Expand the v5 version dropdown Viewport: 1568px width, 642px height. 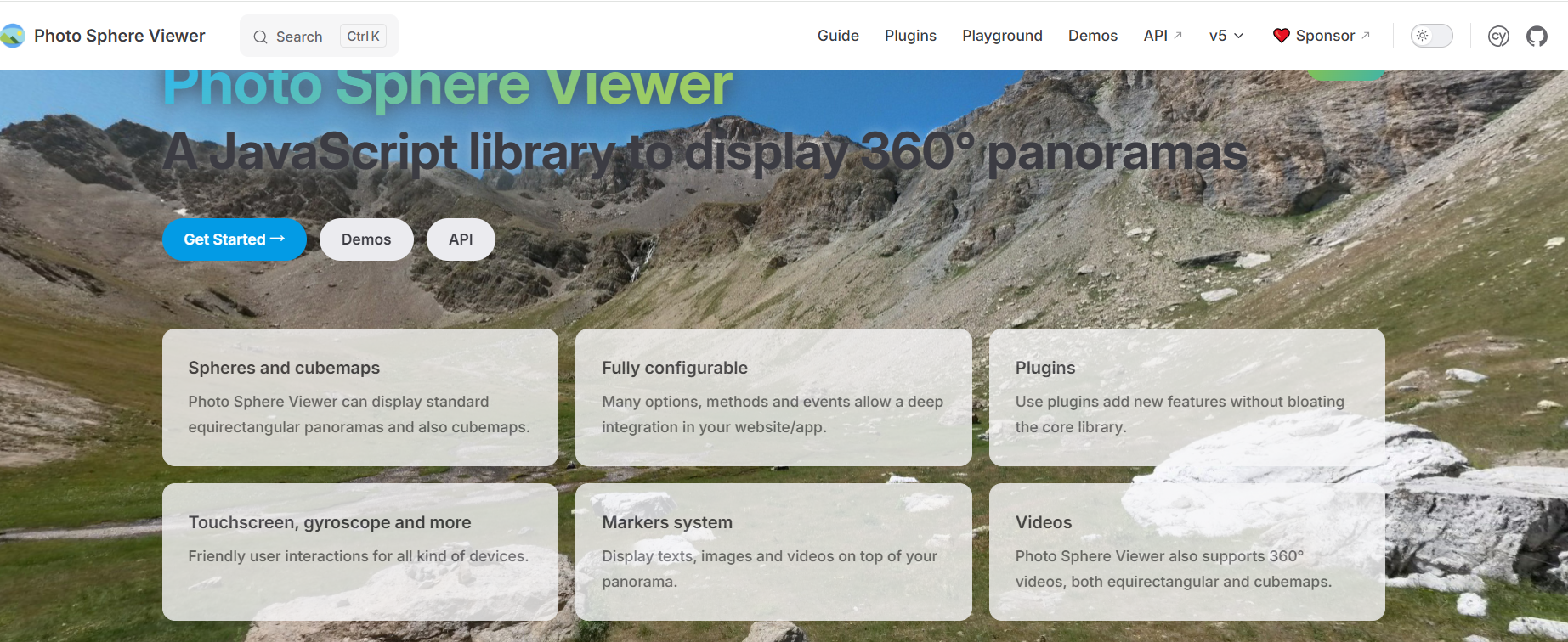pyautogui.click(x=1226, y=36)
